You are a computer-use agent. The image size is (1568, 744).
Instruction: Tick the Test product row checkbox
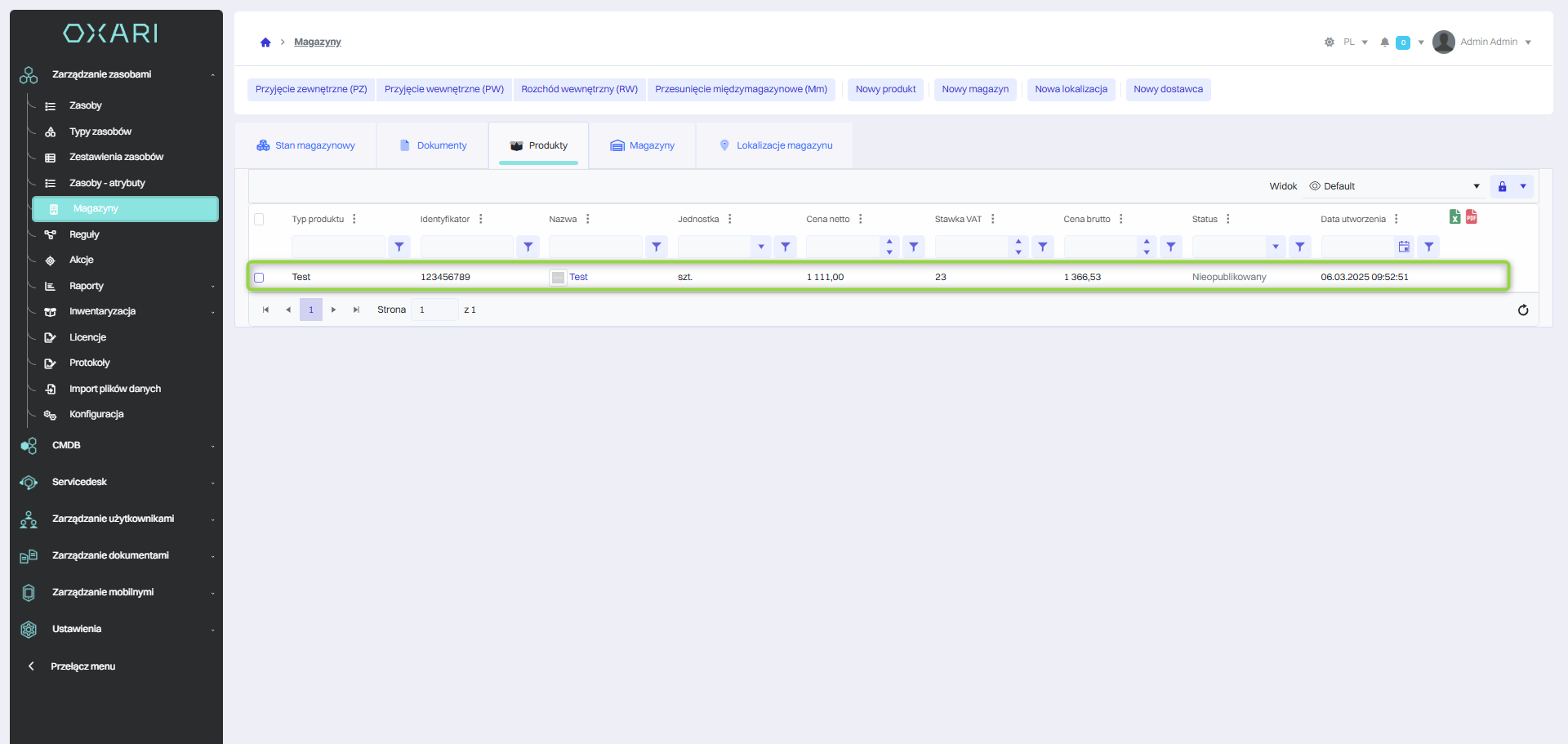tap(259, 278)
